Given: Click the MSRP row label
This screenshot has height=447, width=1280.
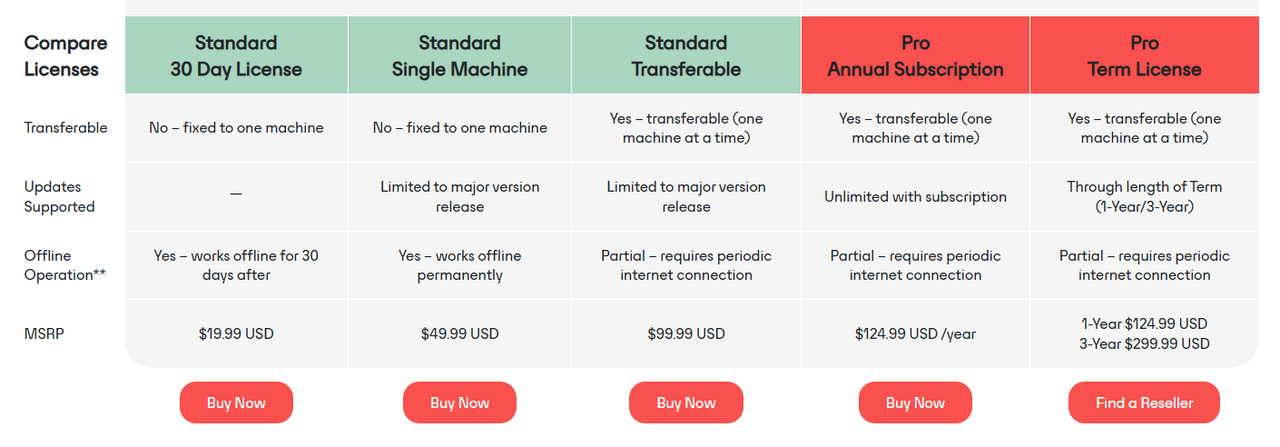Looking at the screenshot, I should pyautogui.click(x=44, y=334).
